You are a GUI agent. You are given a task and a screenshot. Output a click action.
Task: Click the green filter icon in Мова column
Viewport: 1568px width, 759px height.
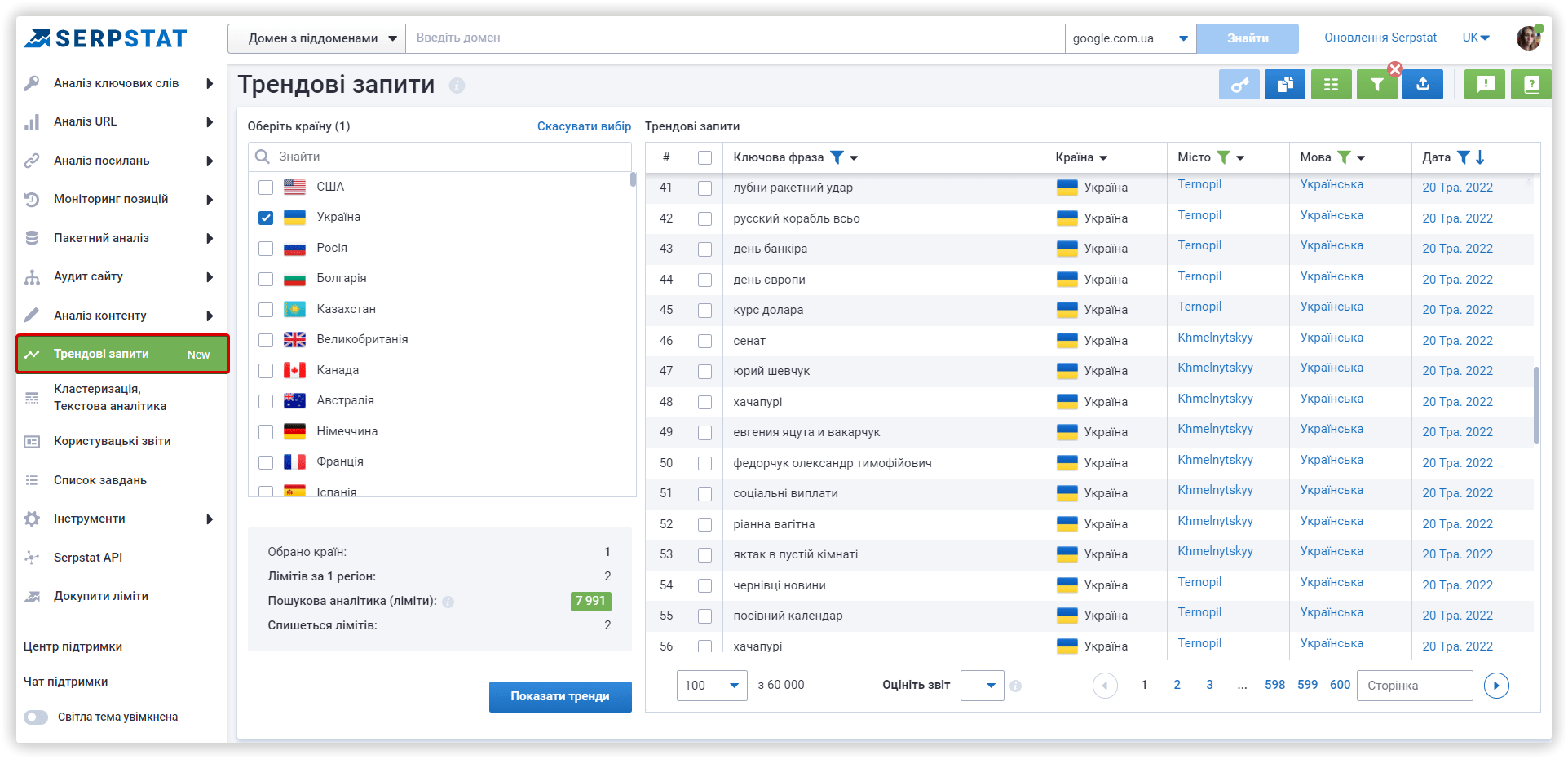point(1344,157)
